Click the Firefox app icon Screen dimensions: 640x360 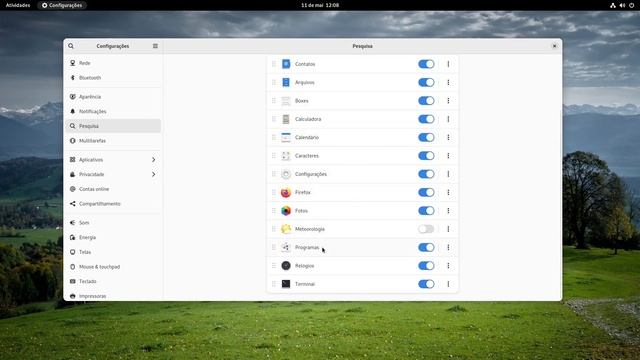286,192
